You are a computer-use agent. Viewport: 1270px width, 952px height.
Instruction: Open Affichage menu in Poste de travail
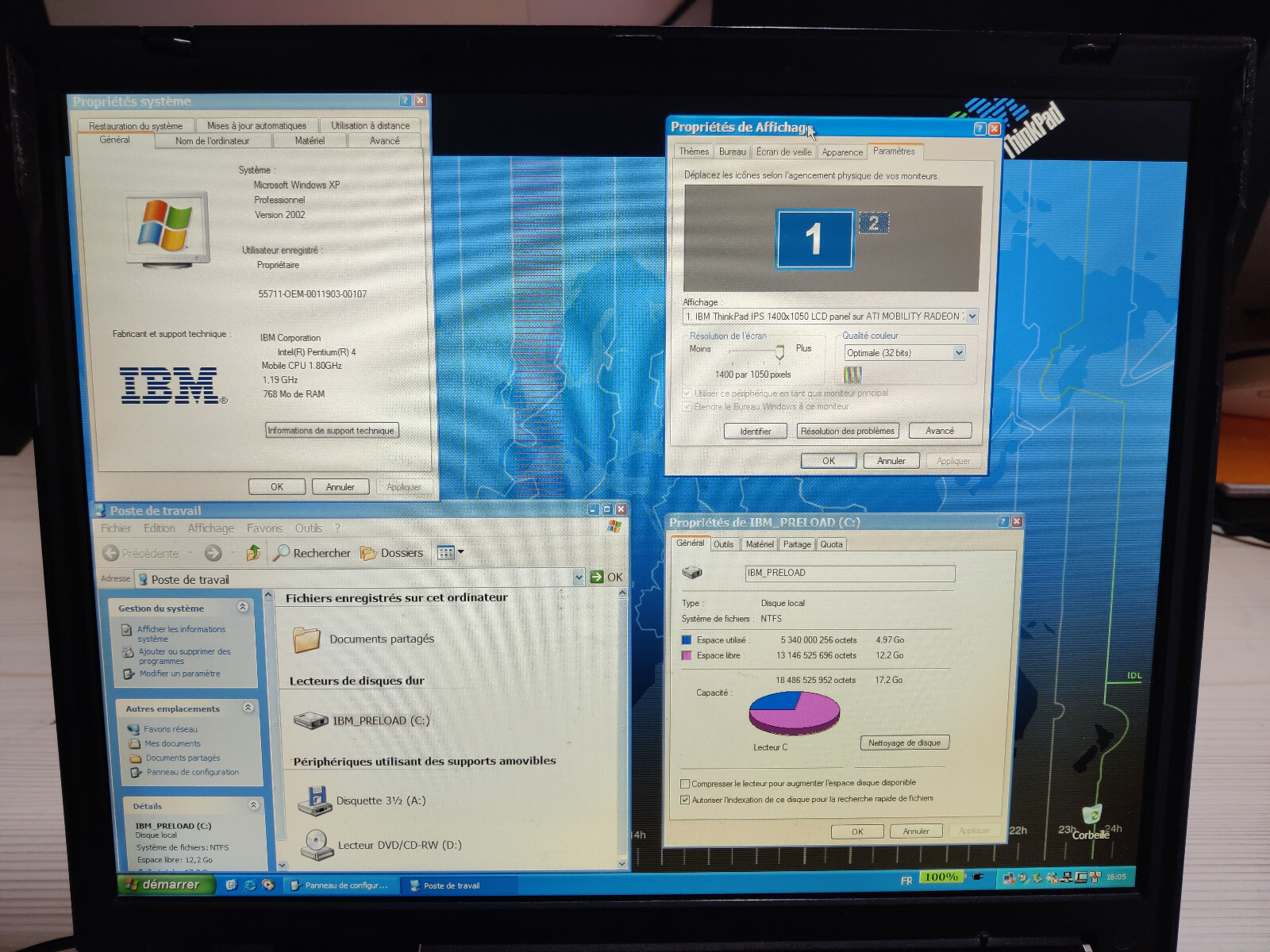(x=210, y=528)
